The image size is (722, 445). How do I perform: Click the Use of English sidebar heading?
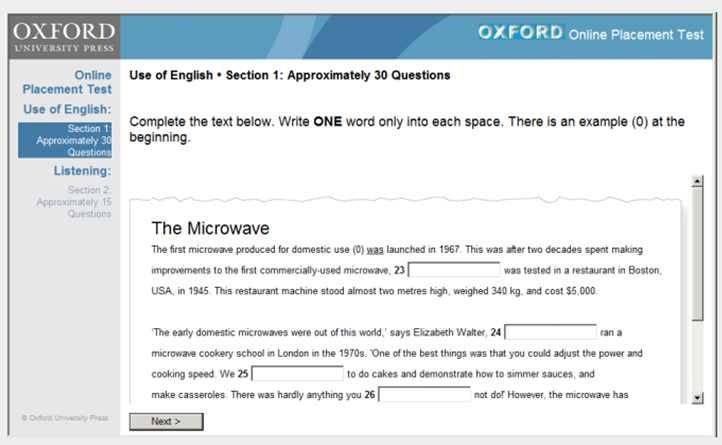(x=67, y=108)
